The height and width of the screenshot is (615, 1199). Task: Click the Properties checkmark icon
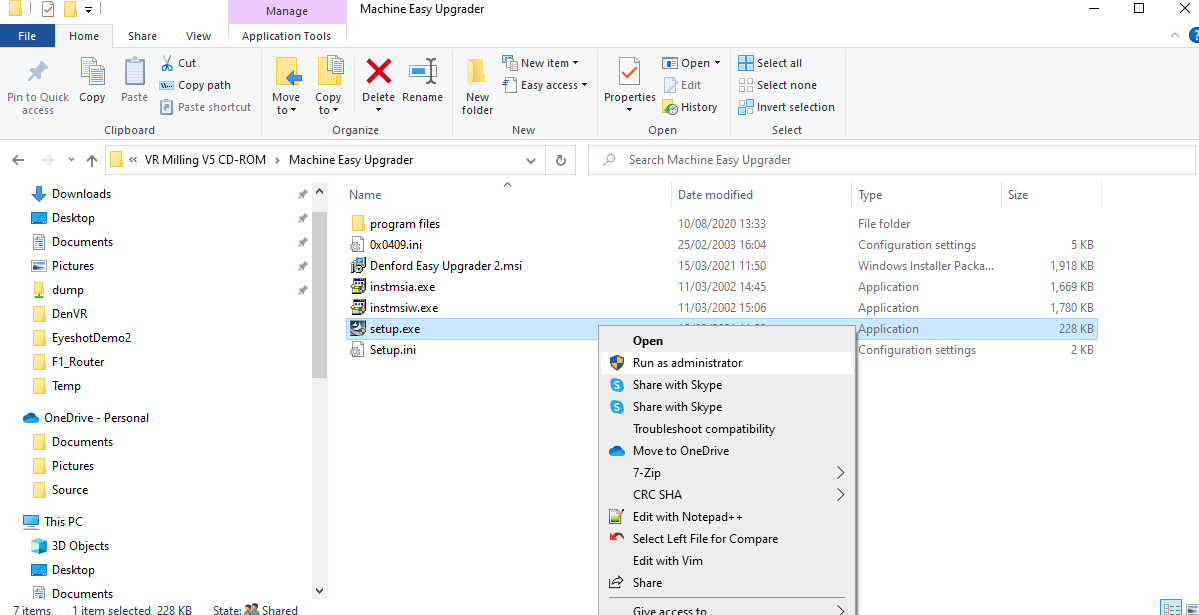click(x=629, y=72)
